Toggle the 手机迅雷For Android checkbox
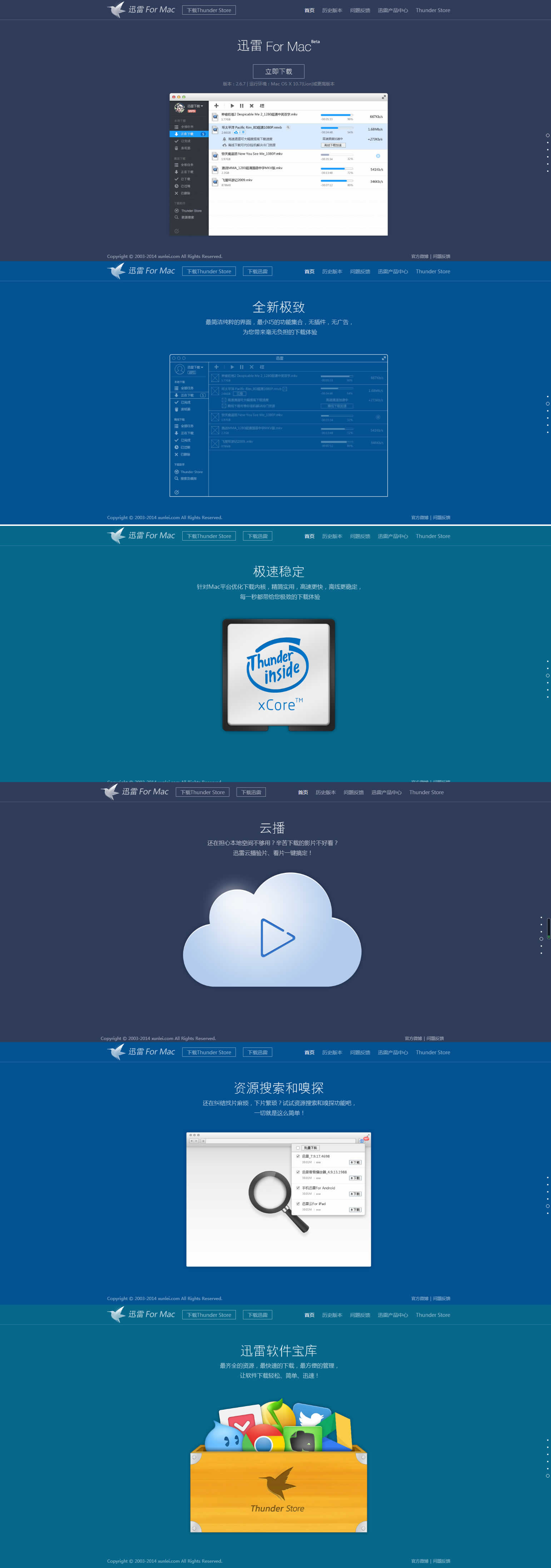The height and width of the screenshot is (1568, 551). point(298,1188)
